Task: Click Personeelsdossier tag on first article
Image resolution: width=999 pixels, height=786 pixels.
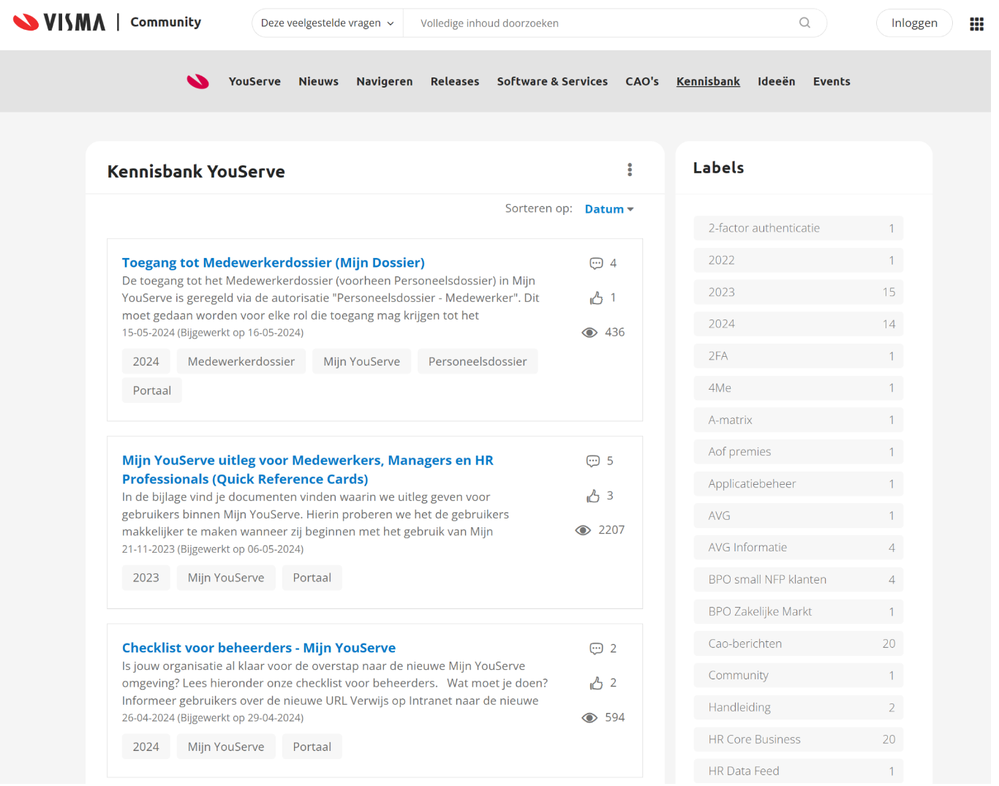Action: tap(477, 361)
